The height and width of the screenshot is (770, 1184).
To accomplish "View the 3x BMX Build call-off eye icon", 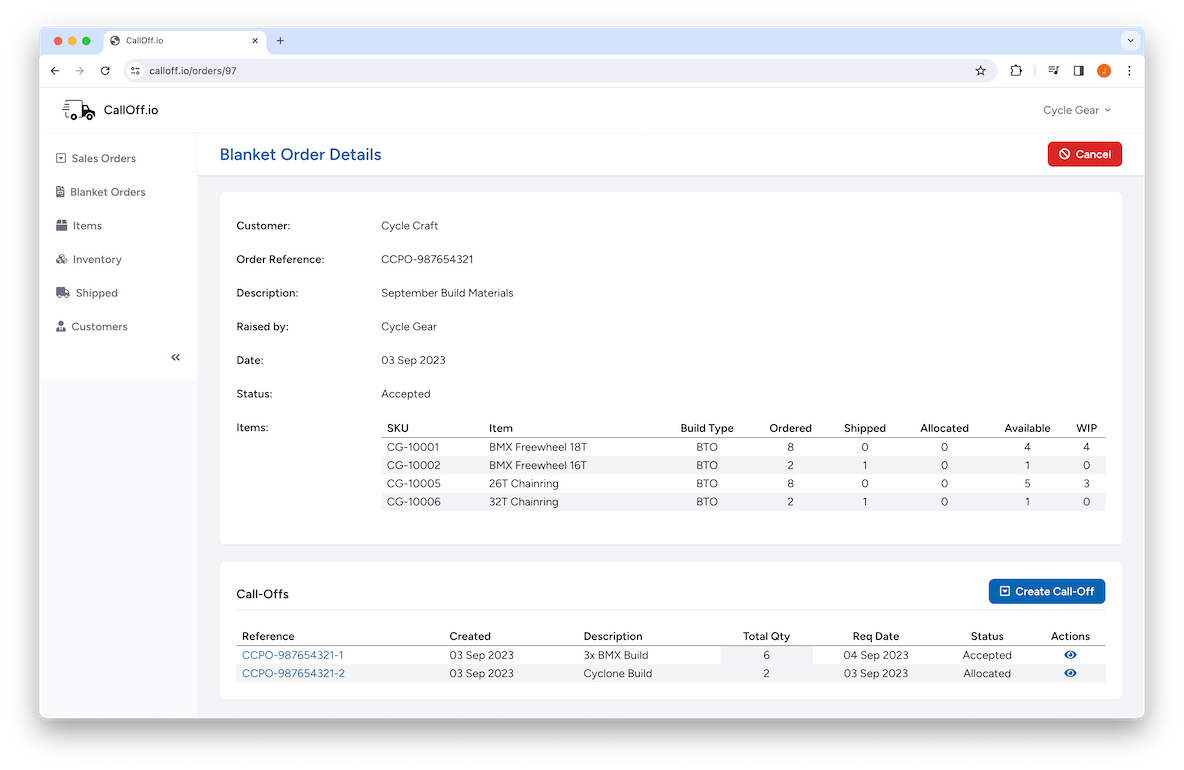I will 1070,654.
